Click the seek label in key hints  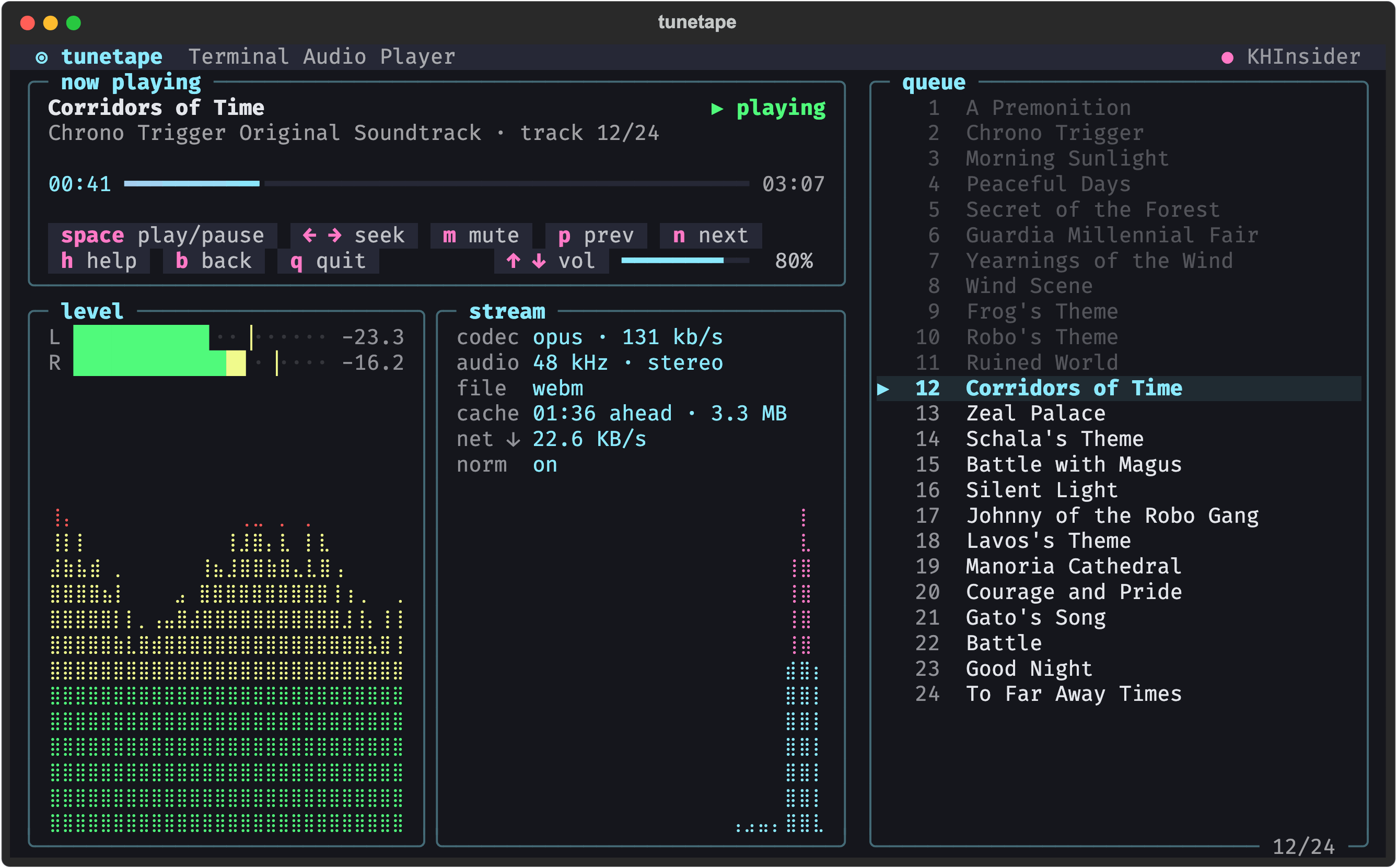pyautogui.click(x=379, y=236)
